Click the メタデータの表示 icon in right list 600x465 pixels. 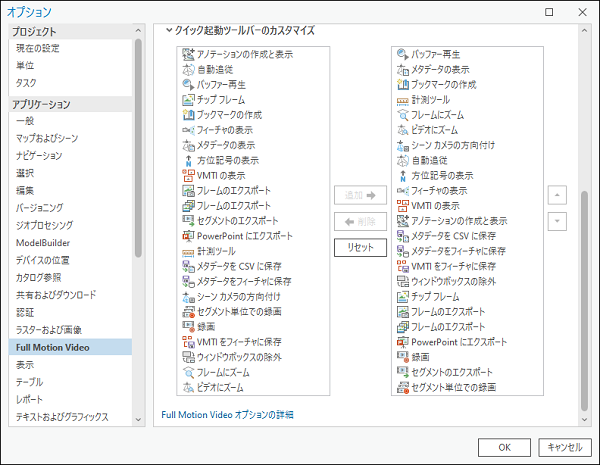pyautogui.click(x=403, y=70)
